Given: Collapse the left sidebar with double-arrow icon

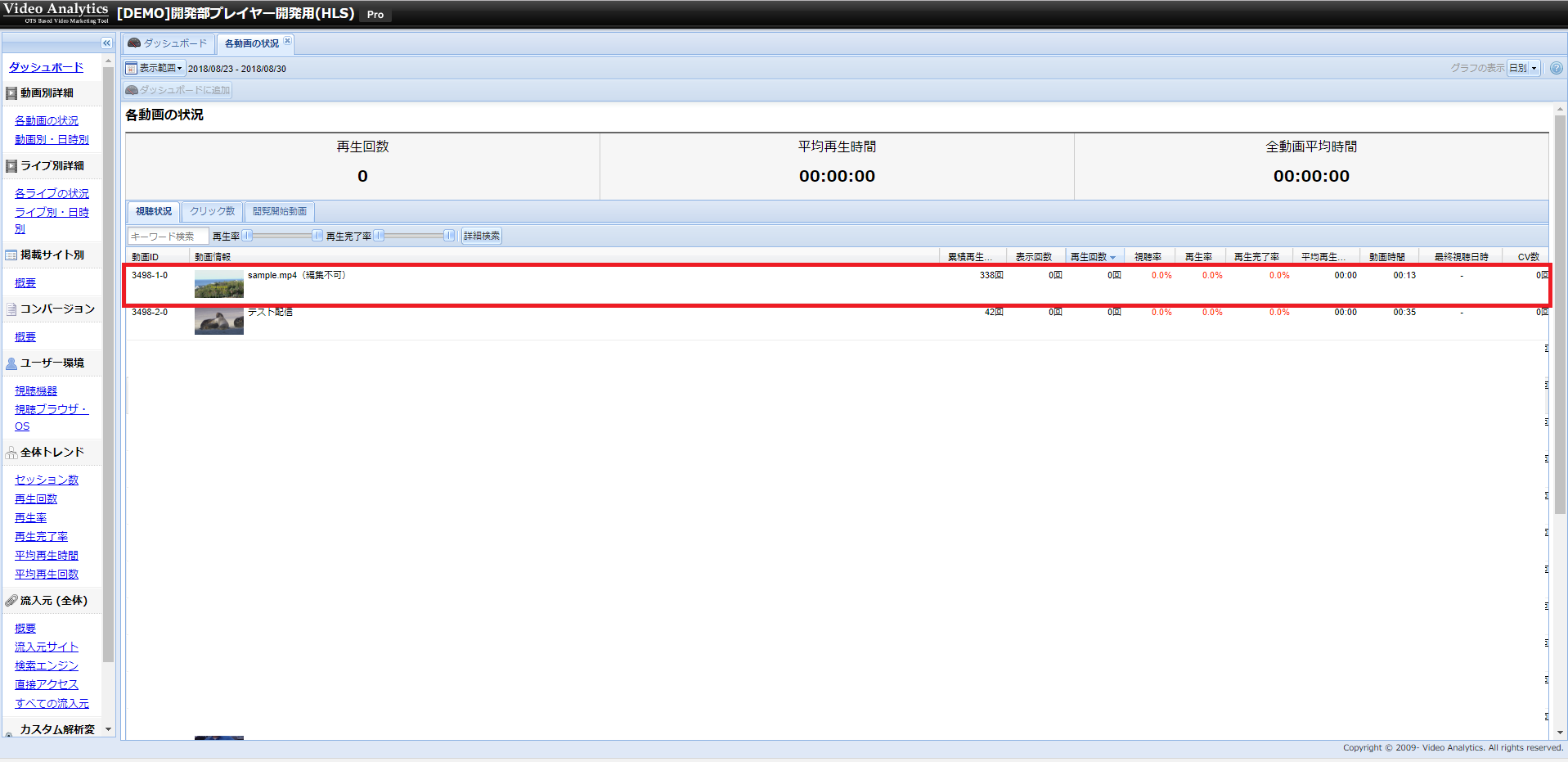Looking at the screenshot, I should pos(106,43).
